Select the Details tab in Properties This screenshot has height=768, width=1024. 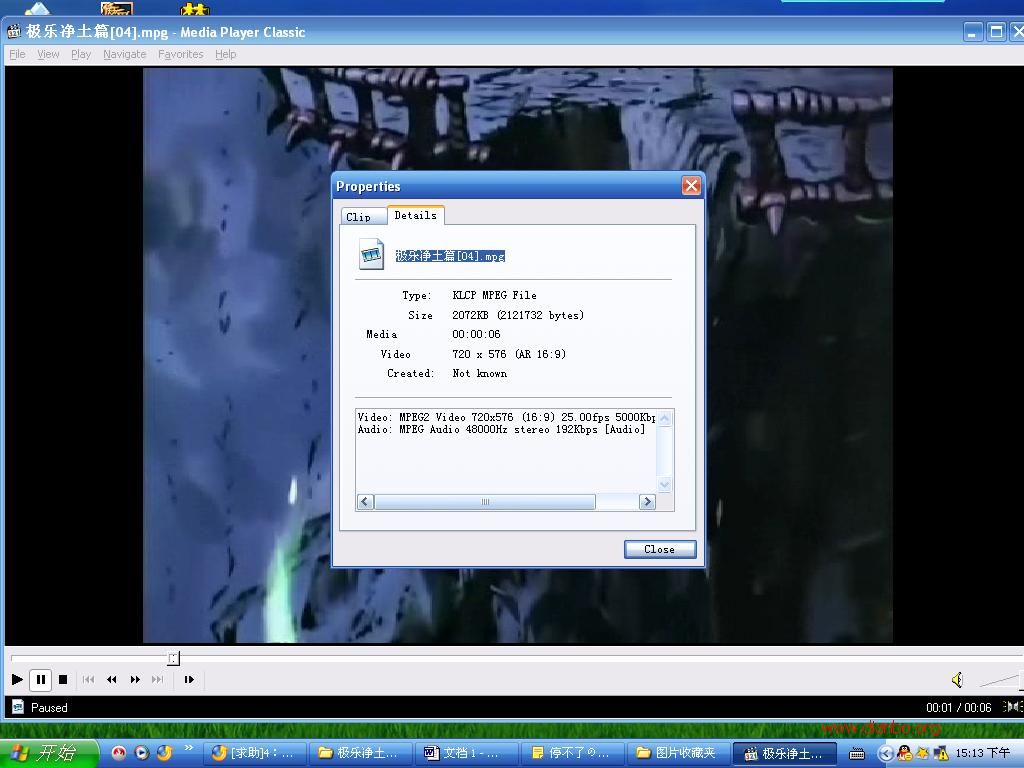(415, 215)
